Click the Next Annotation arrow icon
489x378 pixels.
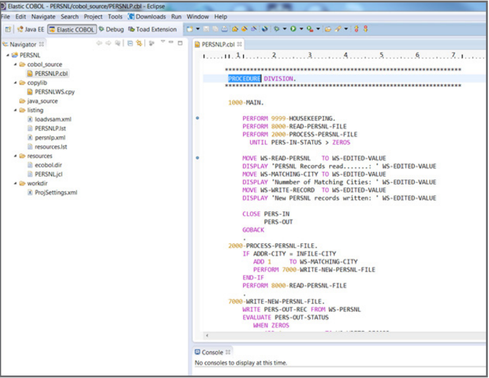(356, 29)
